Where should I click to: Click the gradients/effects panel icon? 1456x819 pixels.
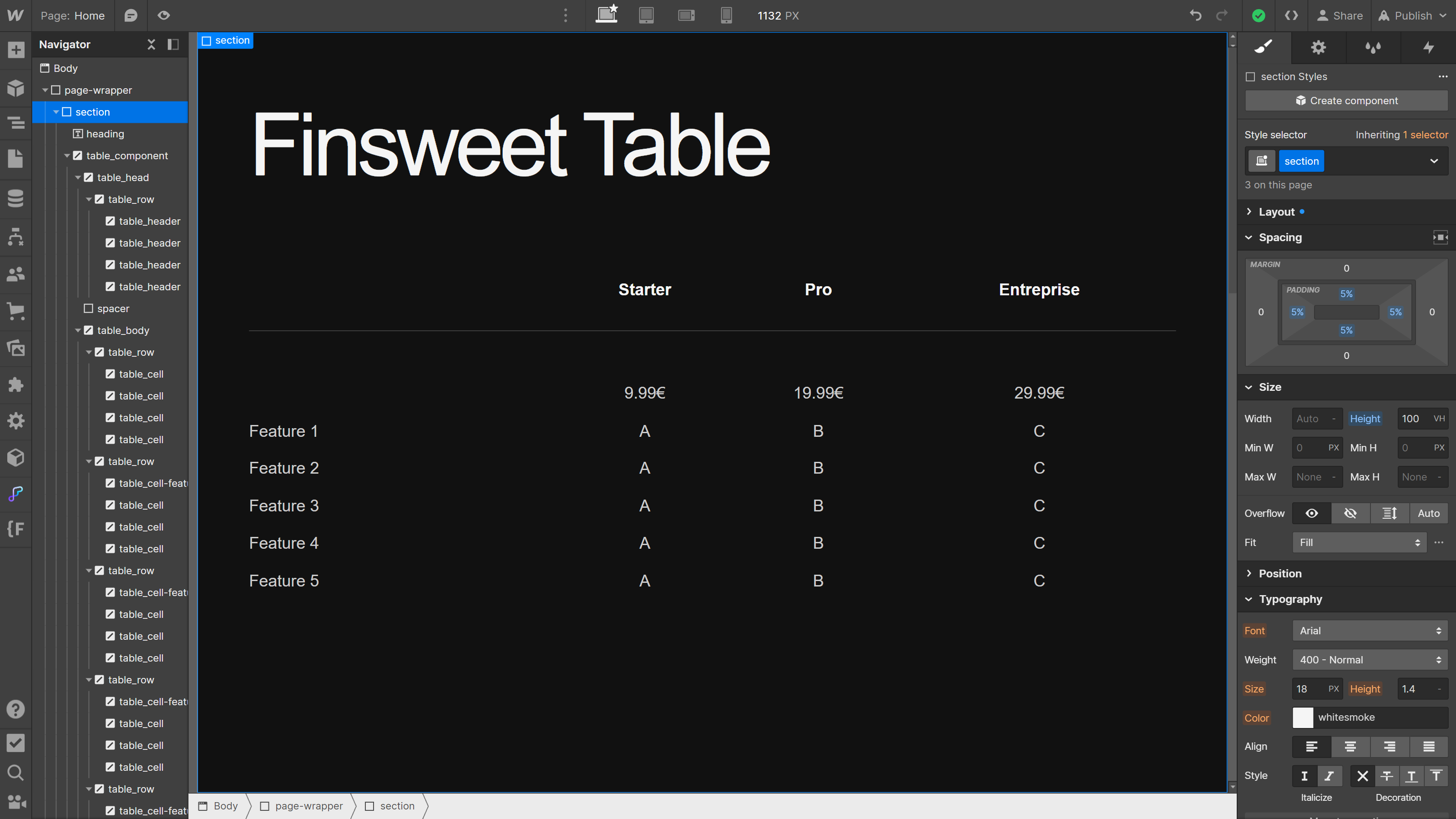[1374, 47]
